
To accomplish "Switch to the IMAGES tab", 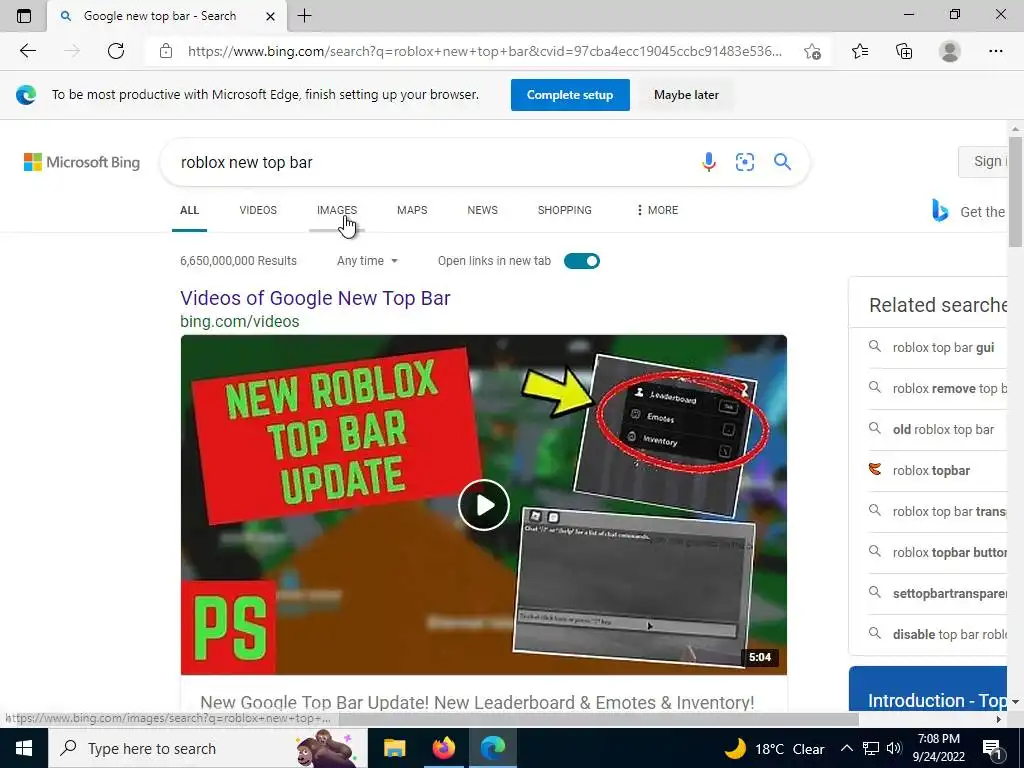I will [337, 210].
